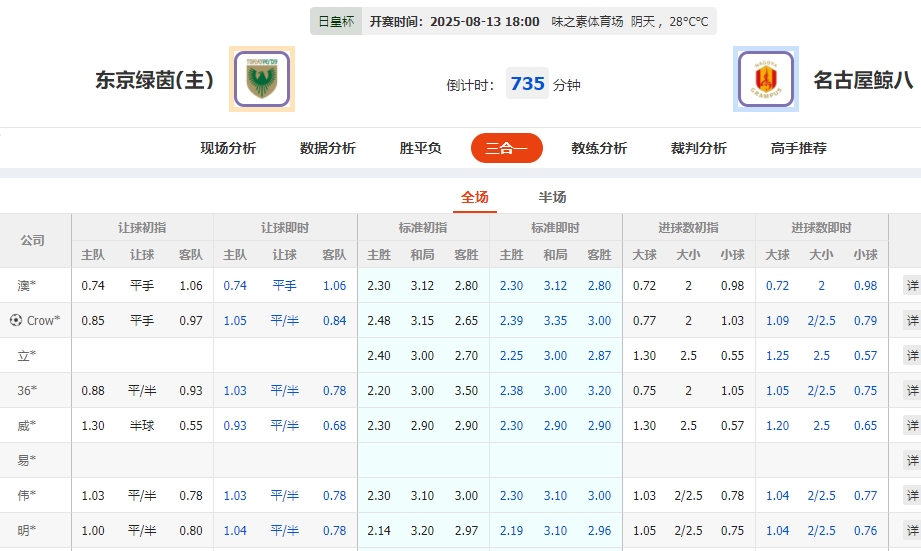The height and width of the screenshot is (551, 921).
Task: Click the soccer ball icon beside Crow*
Action: 15,320
